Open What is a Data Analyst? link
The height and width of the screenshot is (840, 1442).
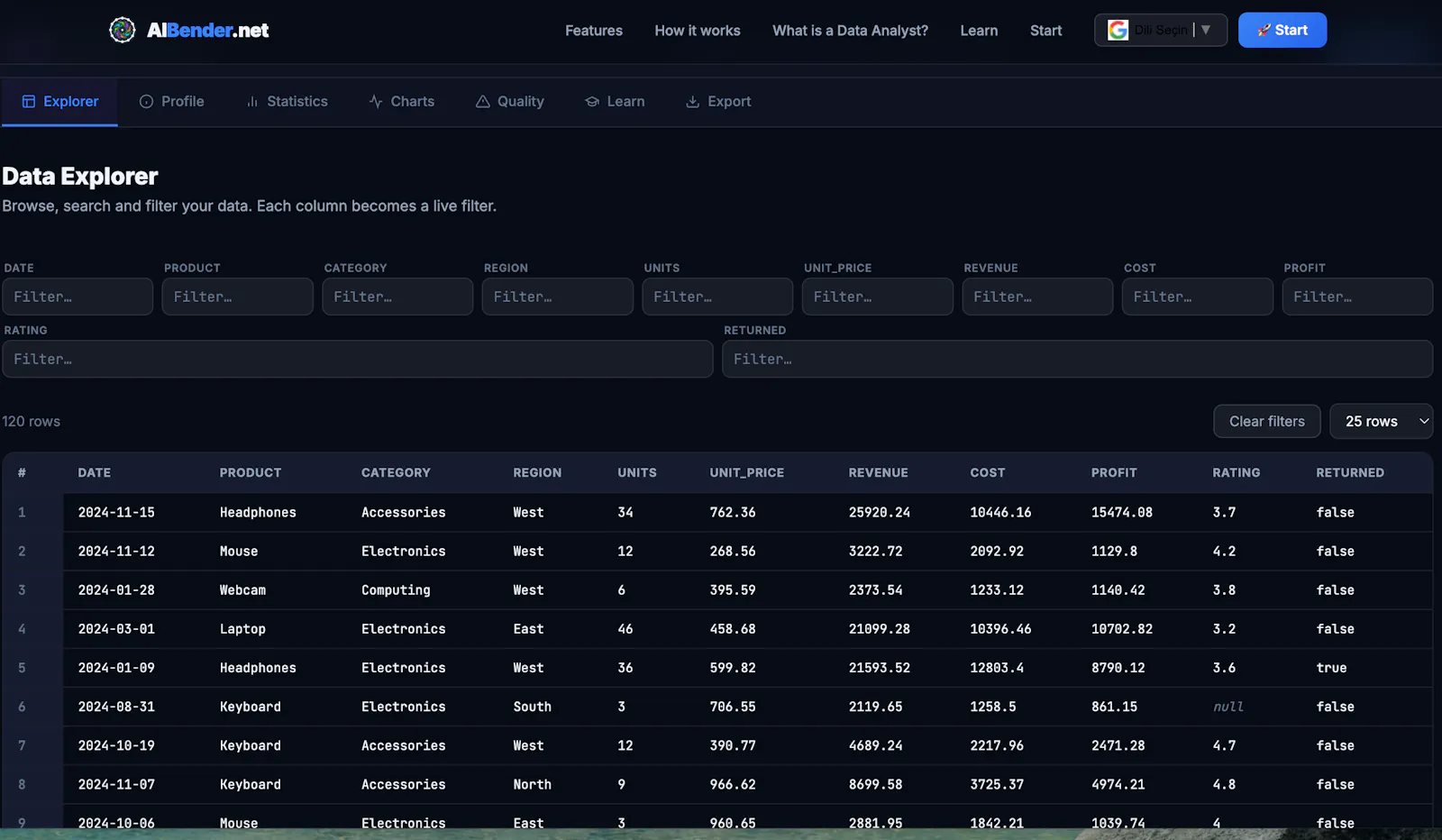(850, 31)
